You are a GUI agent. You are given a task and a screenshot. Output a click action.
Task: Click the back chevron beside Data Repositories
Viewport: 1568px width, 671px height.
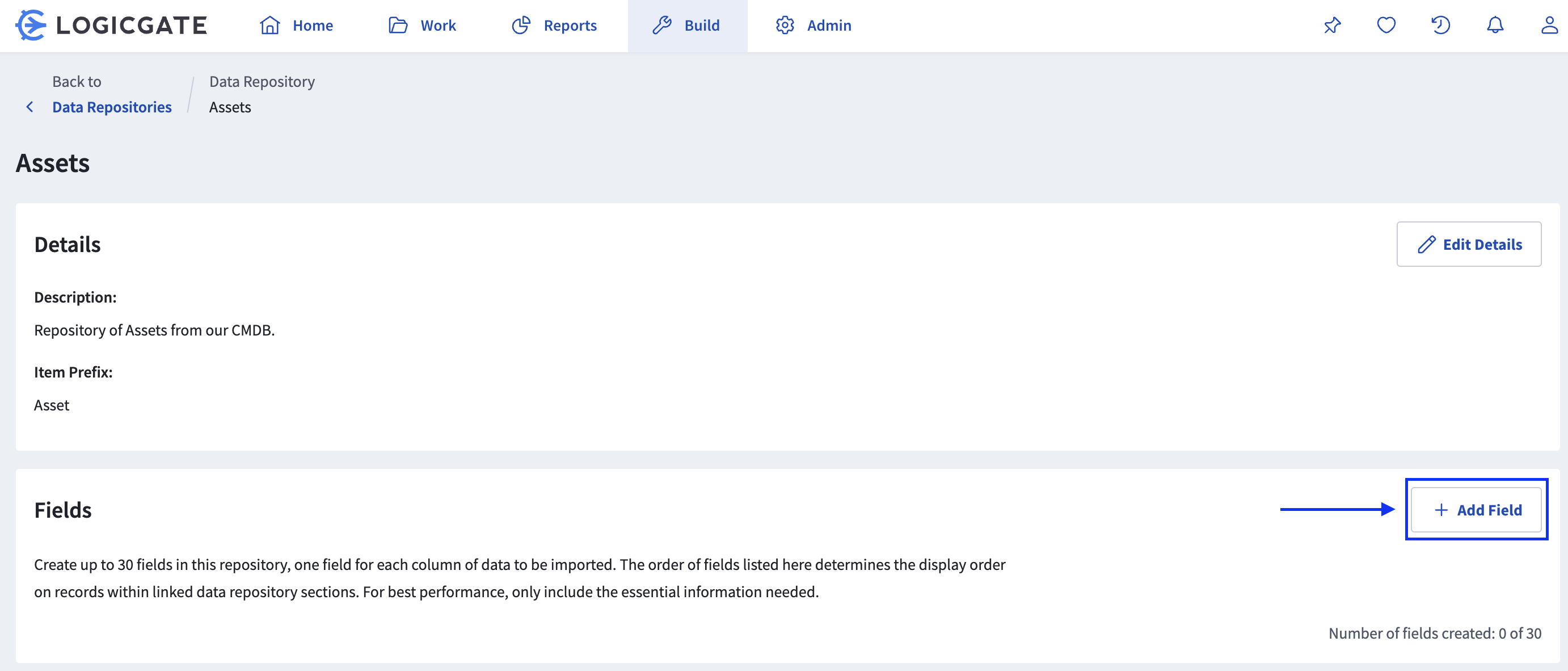point(30,107)
